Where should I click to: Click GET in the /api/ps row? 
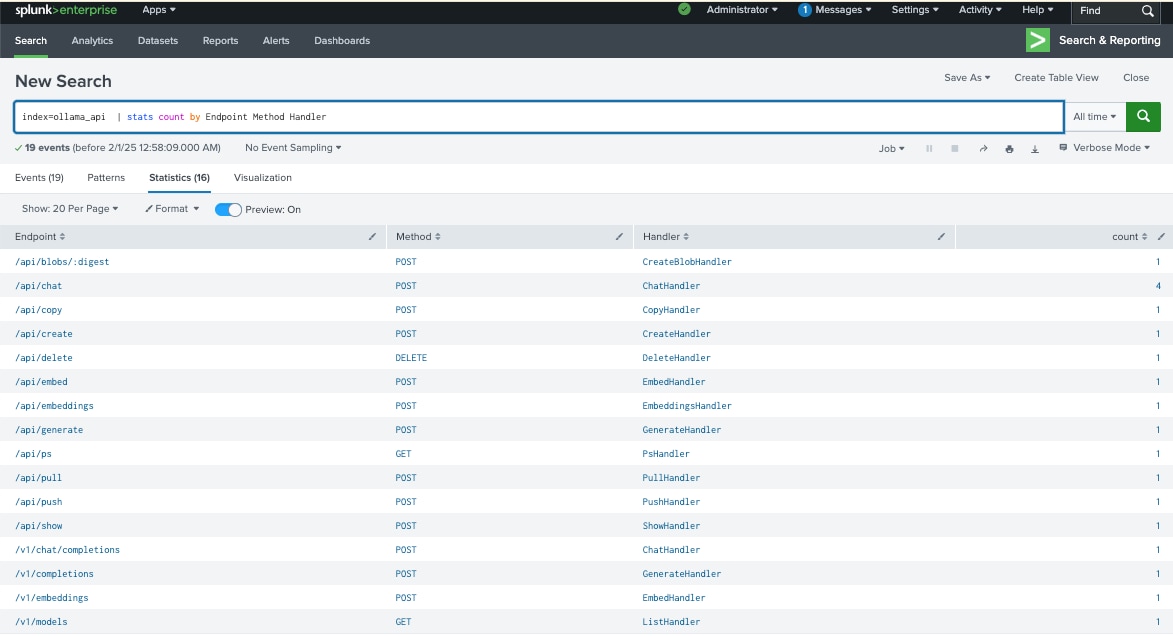pyautogui.click(x=403, y=453)
